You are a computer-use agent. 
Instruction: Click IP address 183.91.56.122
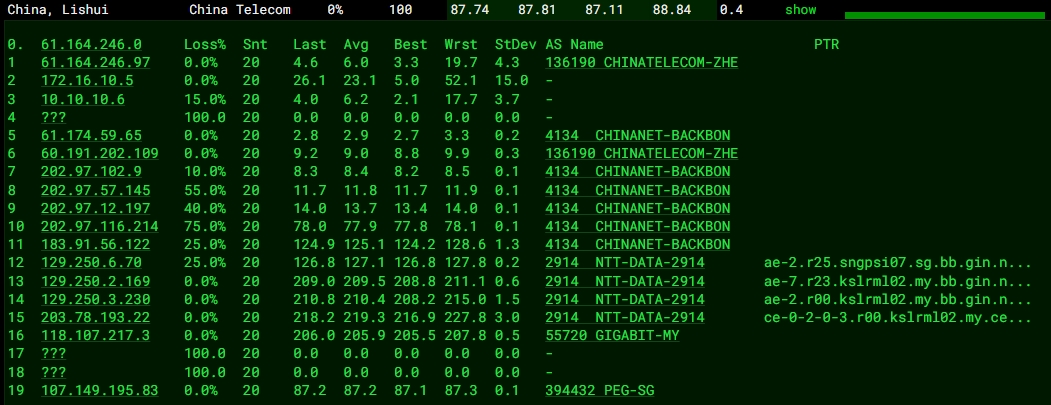[95, 244]
